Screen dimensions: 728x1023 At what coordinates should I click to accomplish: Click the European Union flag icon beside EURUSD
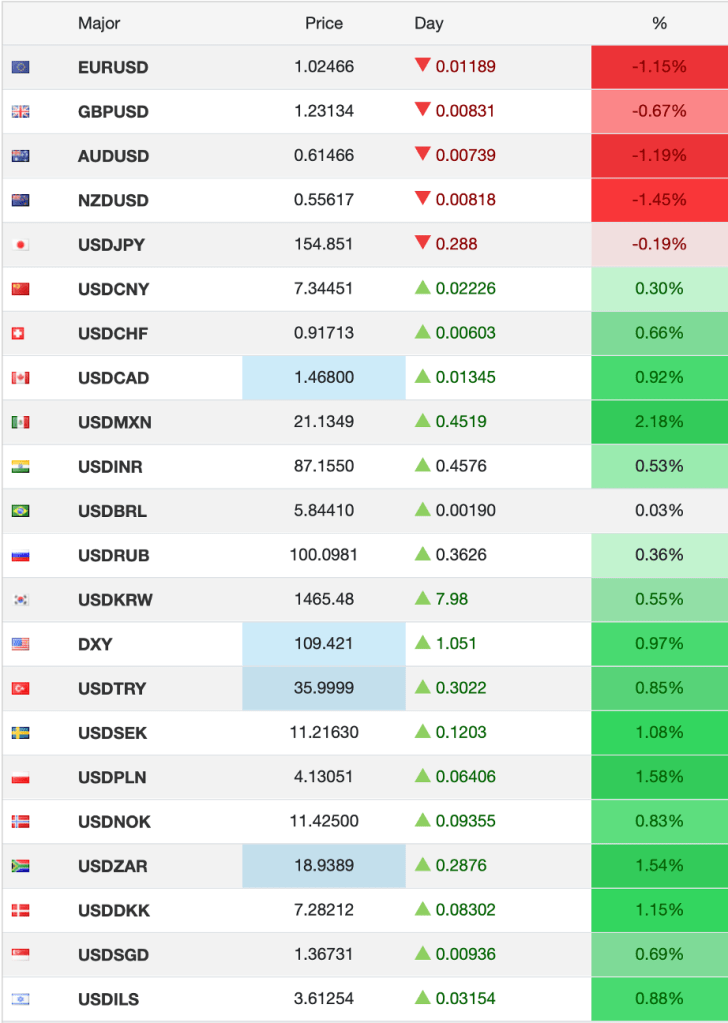click(20, 67)
